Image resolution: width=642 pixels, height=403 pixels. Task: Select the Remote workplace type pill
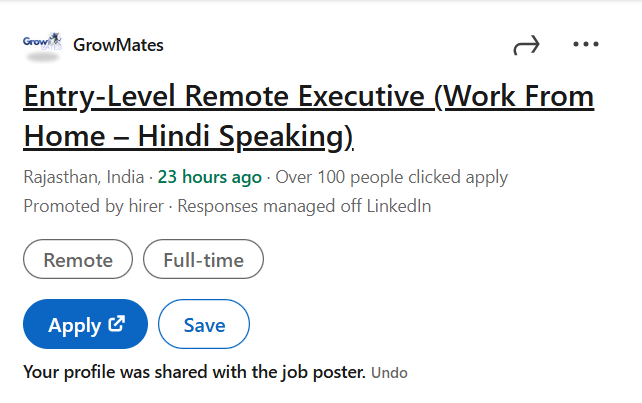point(77,260)
